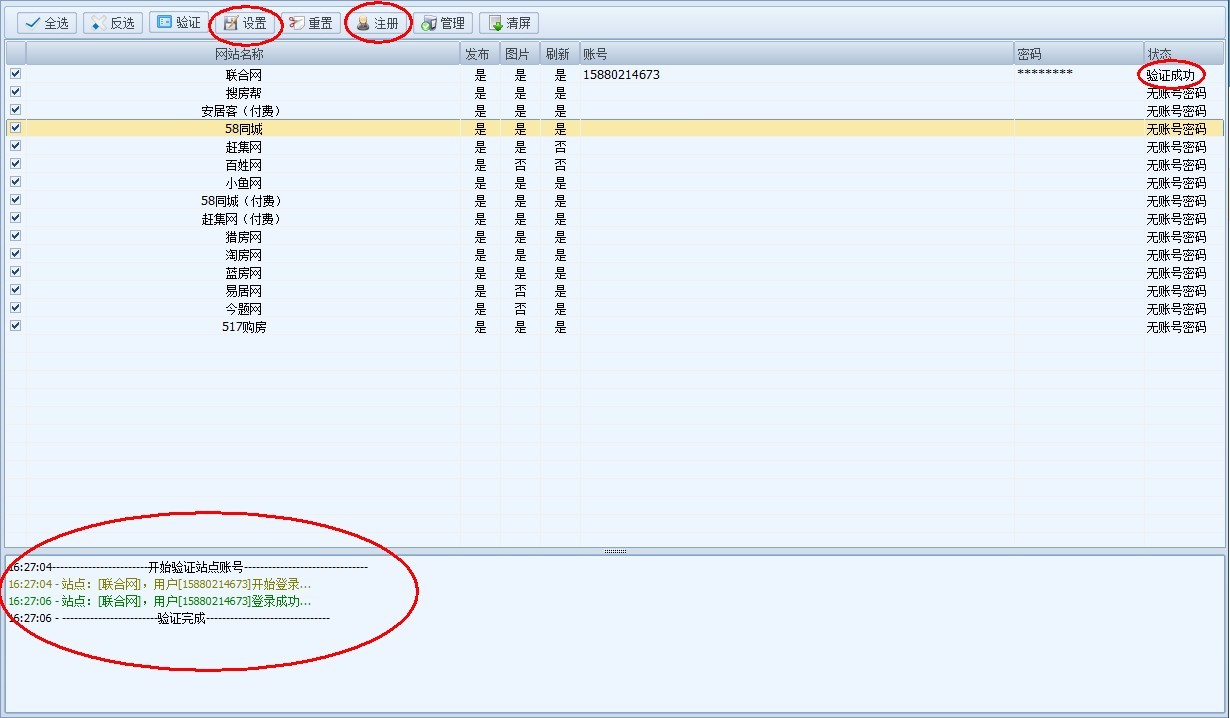Viewport: 1230px width, 718px height.
Task: Select the 安居客（付费） site row
Action: [243, 111]
